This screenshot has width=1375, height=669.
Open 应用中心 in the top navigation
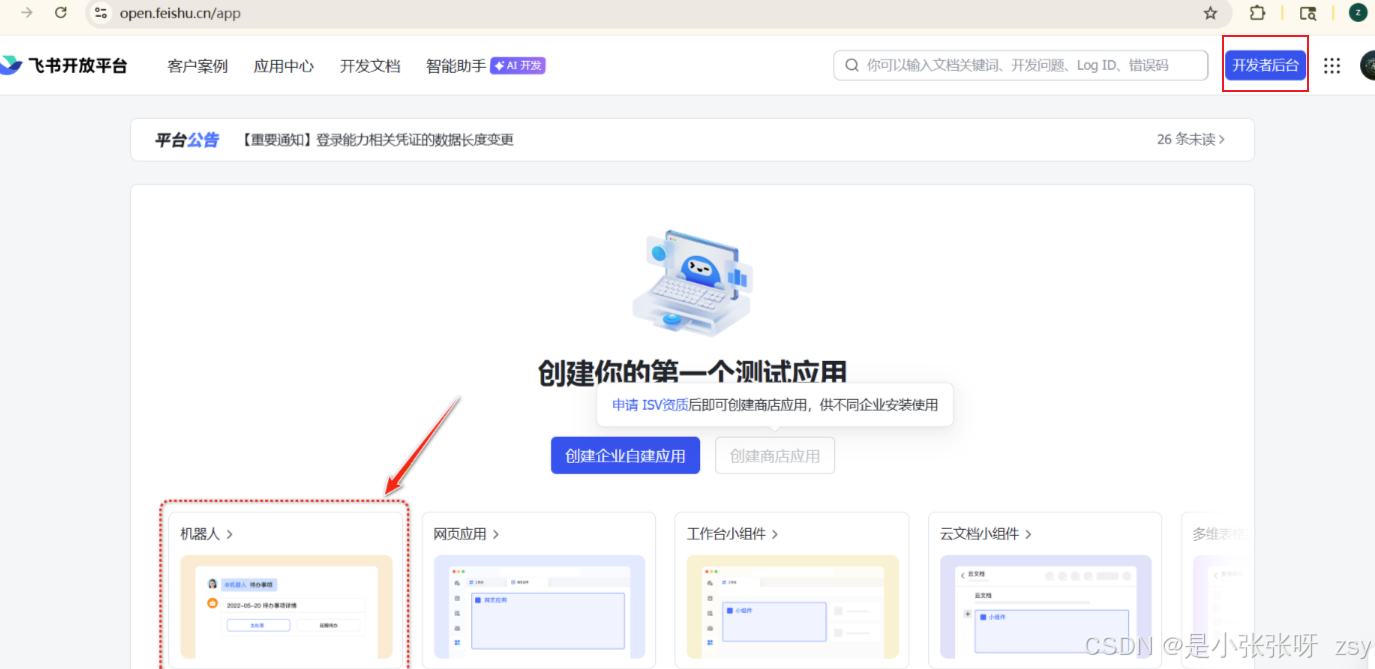(284, 66)
